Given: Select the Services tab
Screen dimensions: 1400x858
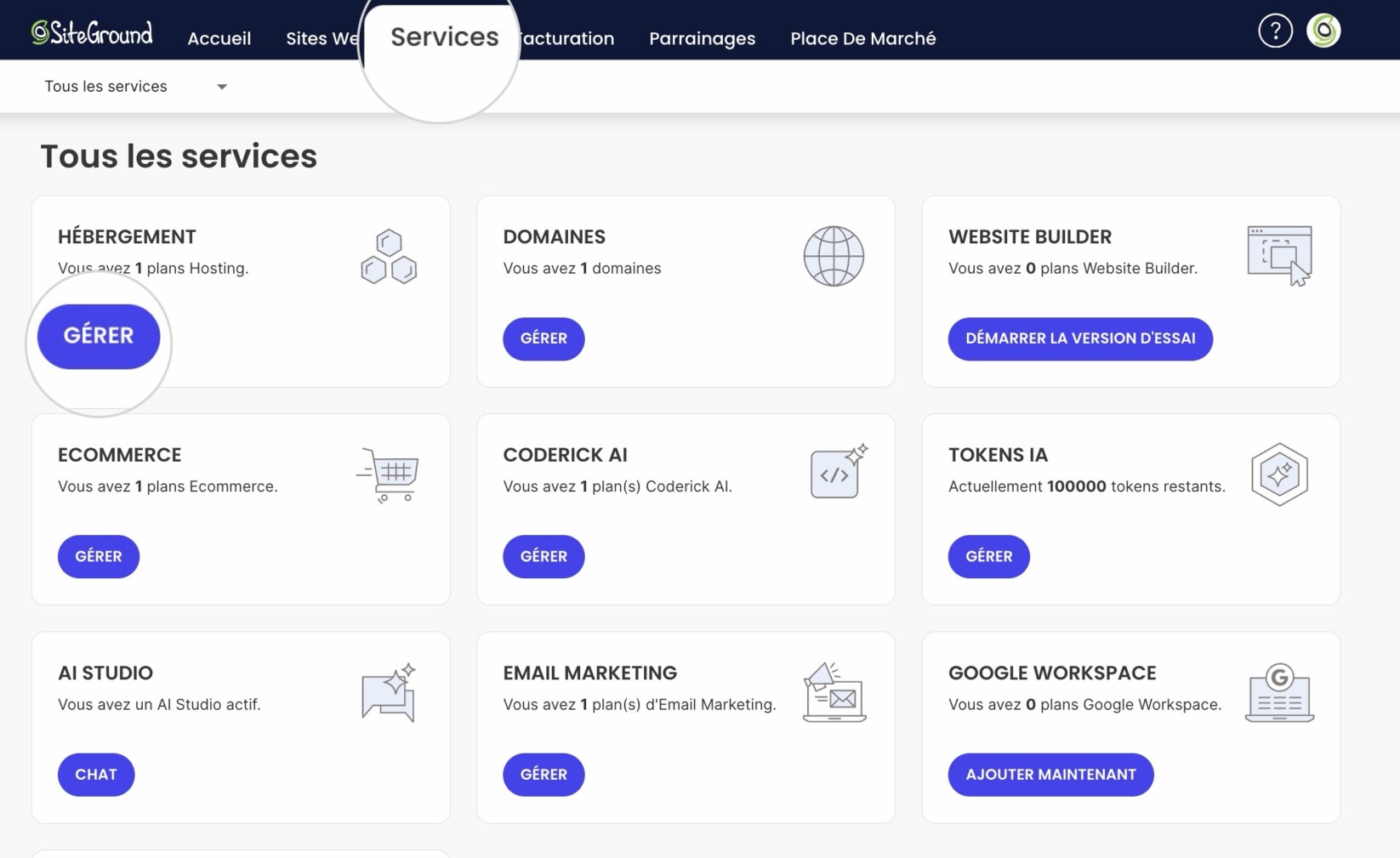Looking at the screenshot, I should pos(444,37).
